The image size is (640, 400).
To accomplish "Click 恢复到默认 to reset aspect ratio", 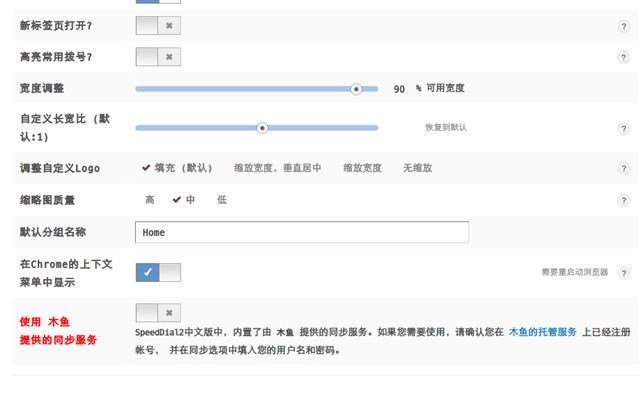I will [446, 127].
